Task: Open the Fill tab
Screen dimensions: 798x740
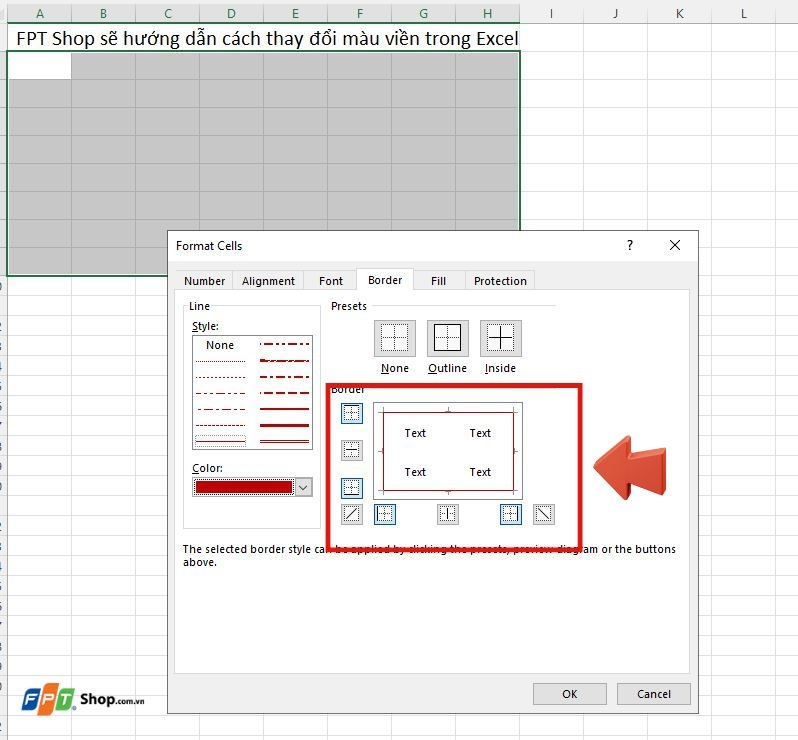Action: click(x=438, y=281)
